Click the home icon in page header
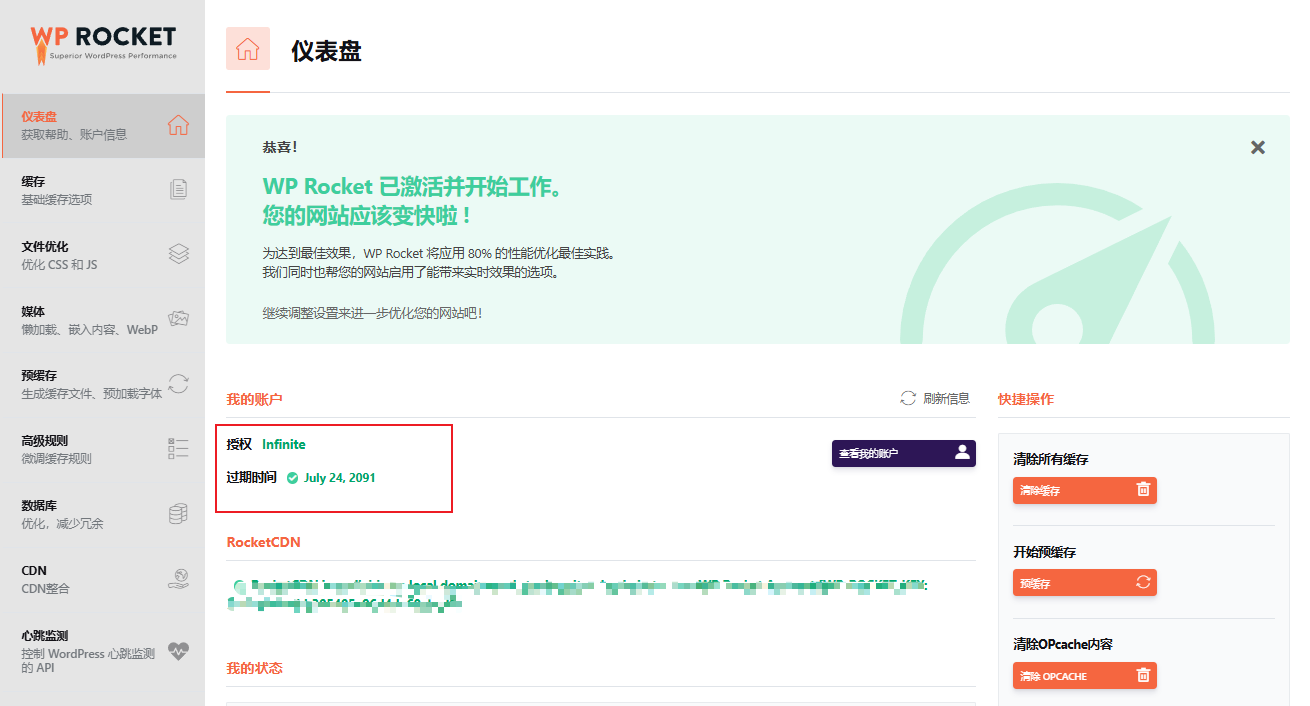This screenshot has width=1310, height=706. coord(248,49)
